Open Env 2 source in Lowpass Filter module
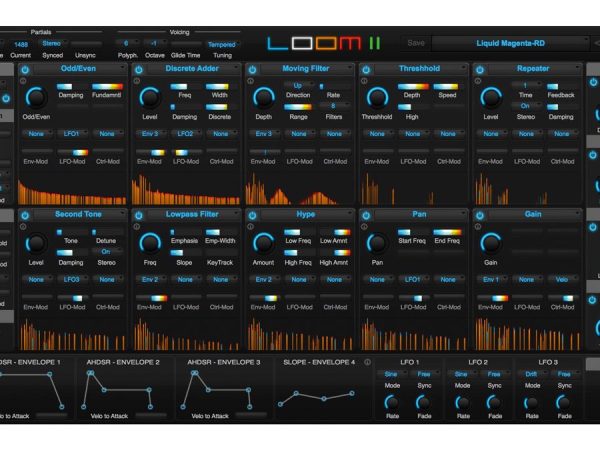 (x=150, y=279)
